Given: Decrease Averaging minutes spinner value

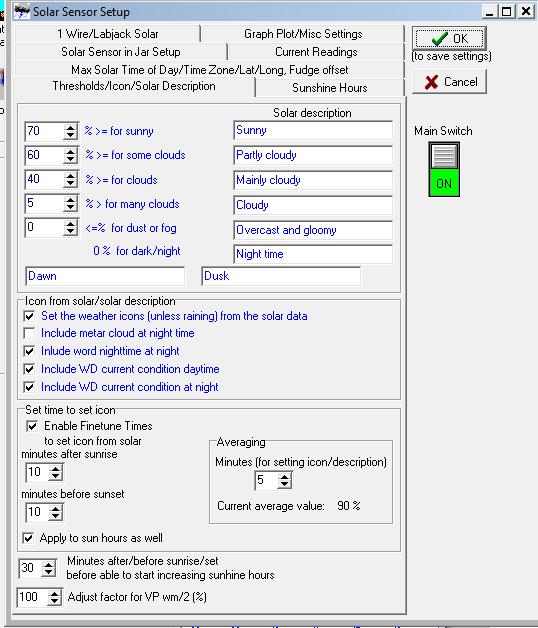Looking at the screenshot, I should tap(284, 484).
